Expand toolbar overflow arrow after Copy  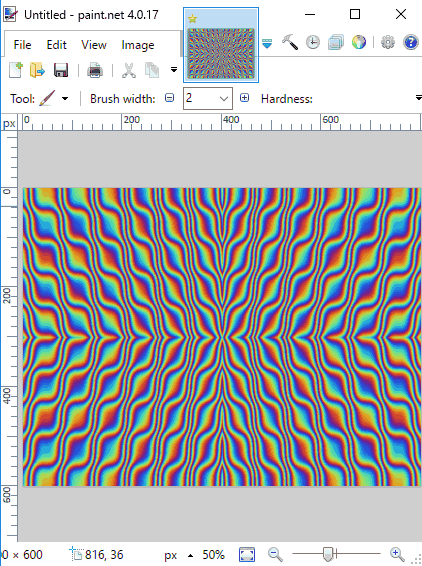[x=174, y=70]
